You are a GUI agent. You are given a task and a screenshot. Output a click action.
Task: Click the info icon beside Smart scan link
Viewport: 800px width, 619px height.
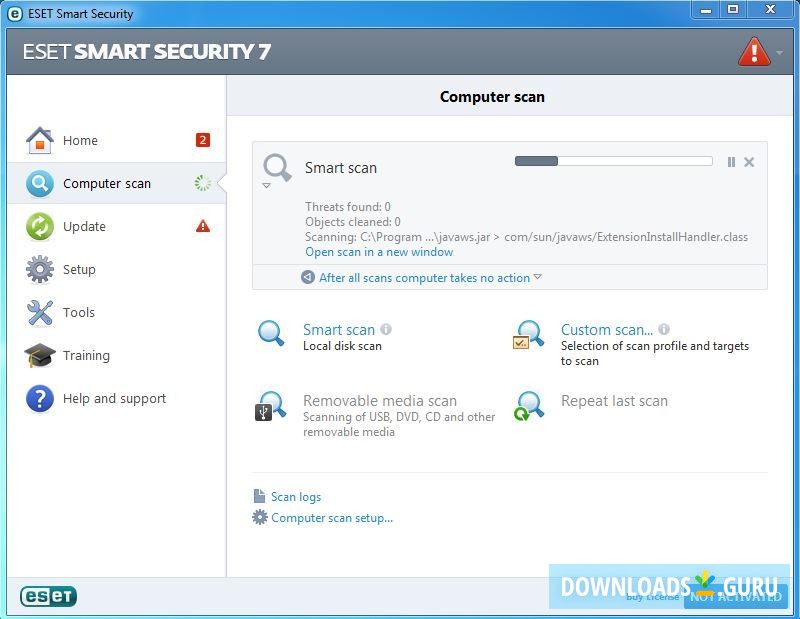(x=386, y=329)
